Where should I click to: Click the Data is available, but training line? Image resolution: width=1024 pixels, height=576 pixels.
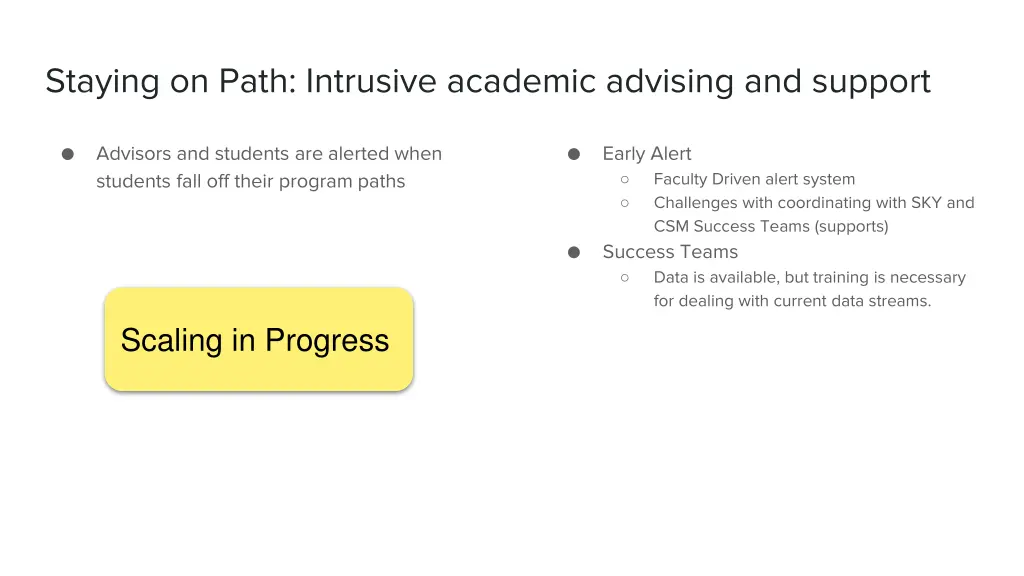pos(809,277)
